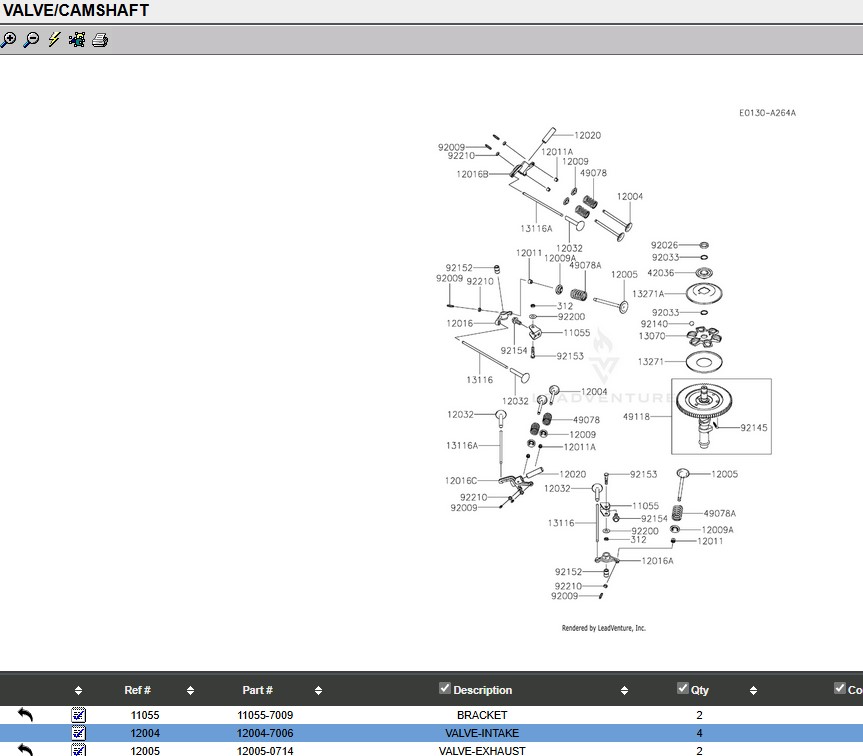Sort by the Part # column arrows
This screenshot has height=756, width=863.
pos(318,690)
